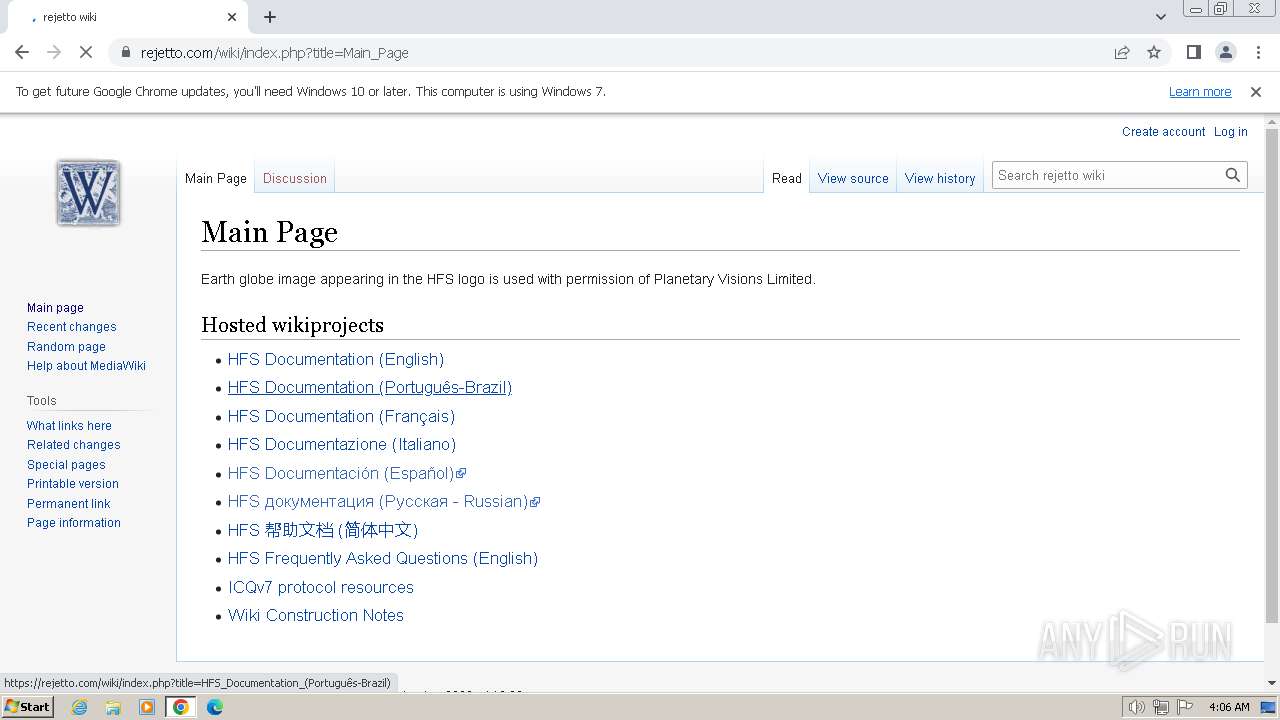The image size is (1280, 720).
Task: Open the View history tab
Action: pos(940,178)
